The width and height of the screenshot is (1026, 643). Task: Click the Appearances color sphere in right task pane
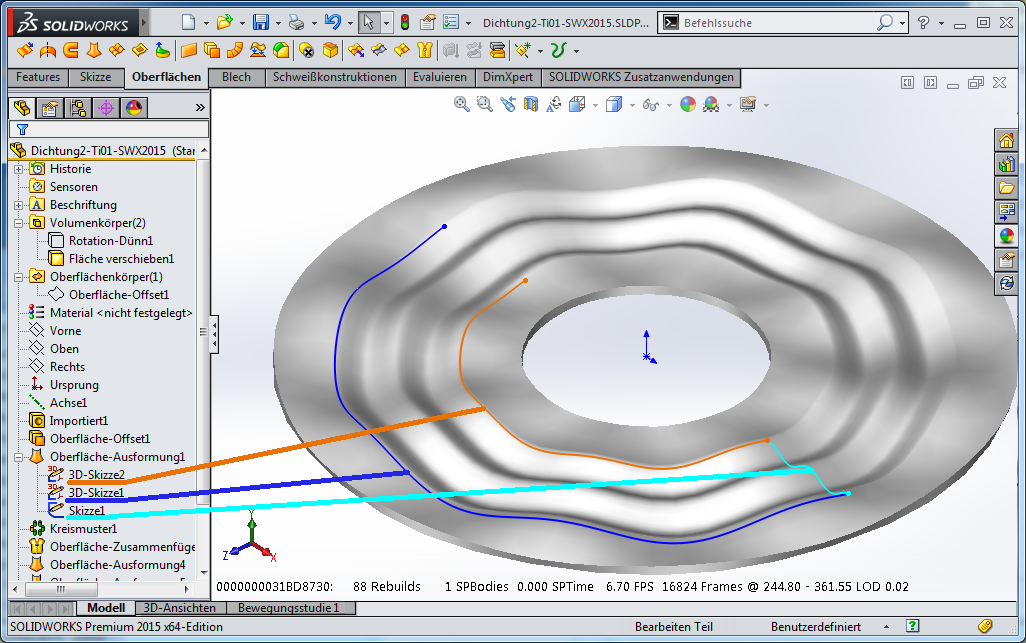[1006, 237]
